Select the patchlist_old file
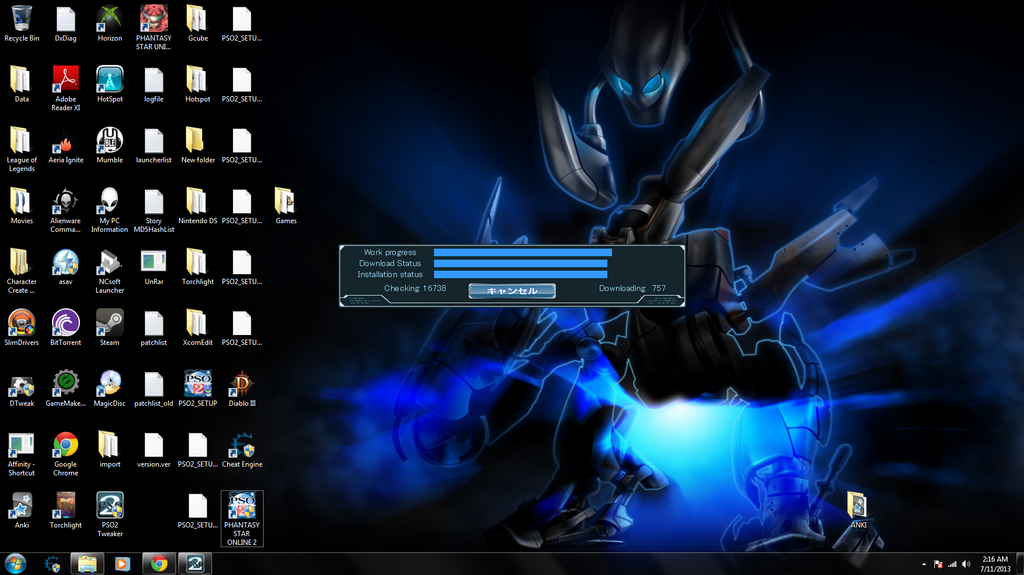The height and width of the screenshot is (575, 1024). (153, 389)
